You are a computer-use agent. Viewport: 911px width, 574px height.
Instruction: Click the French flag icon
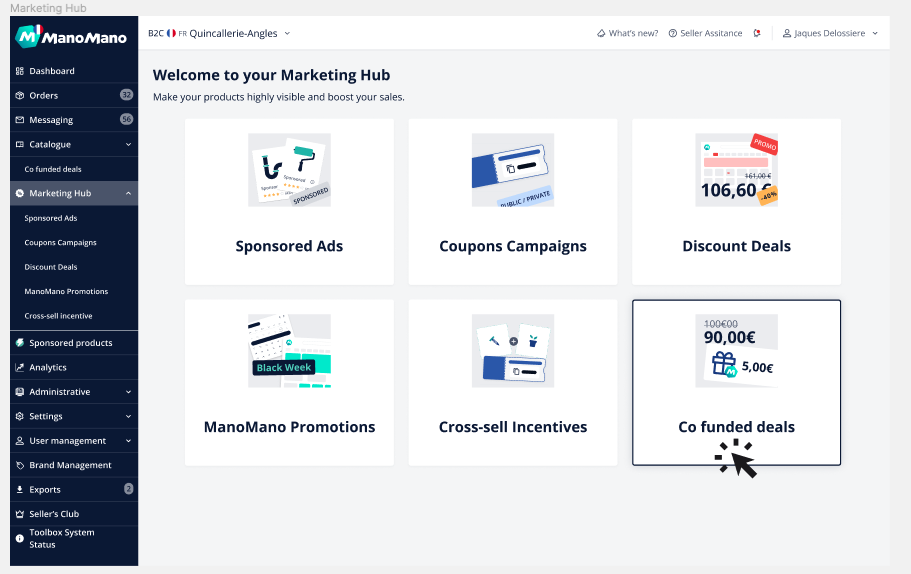point(171,33)
